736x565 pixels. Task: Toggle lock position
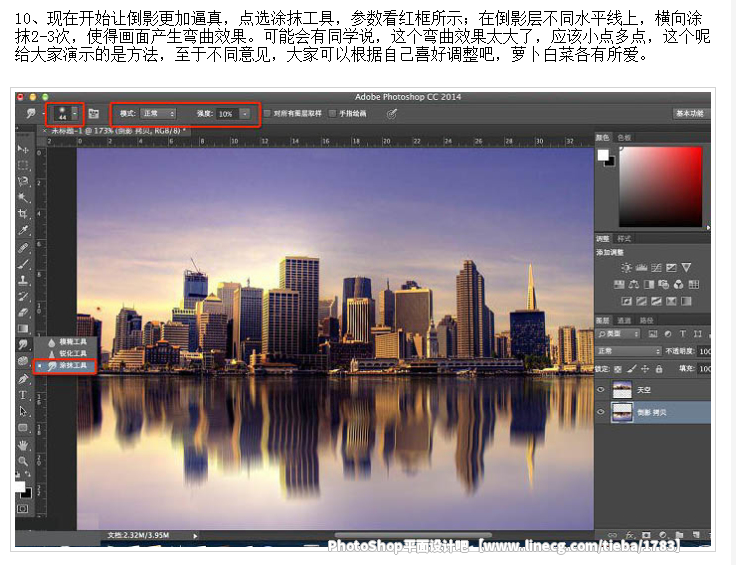click(x=645, y=369)
